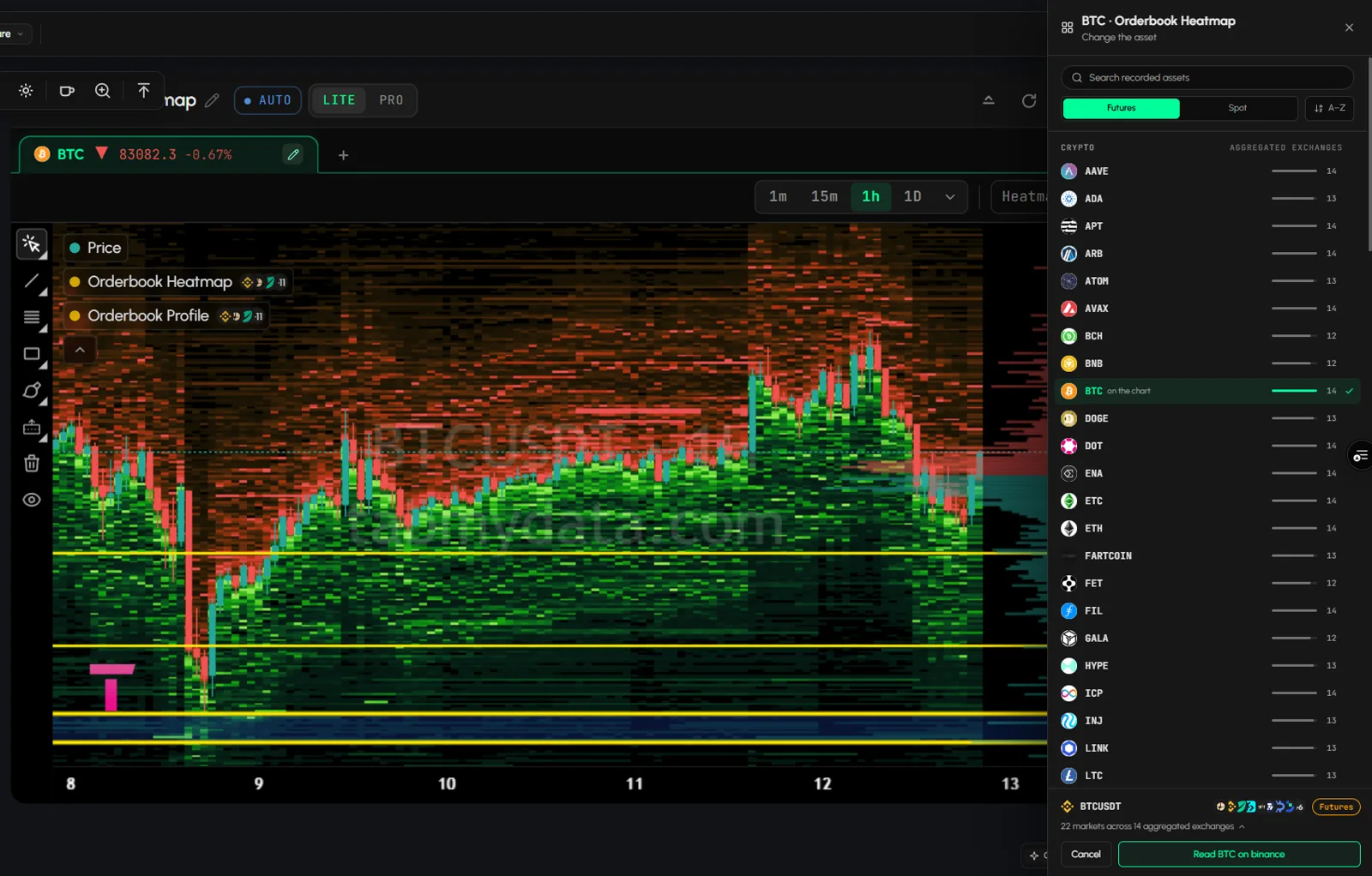Image resolution: width=1372 pixels, height=876 pixels.
Task: Select the cursor pointer drawing tool
Action: pyautogui.click(x=32, y=245)
